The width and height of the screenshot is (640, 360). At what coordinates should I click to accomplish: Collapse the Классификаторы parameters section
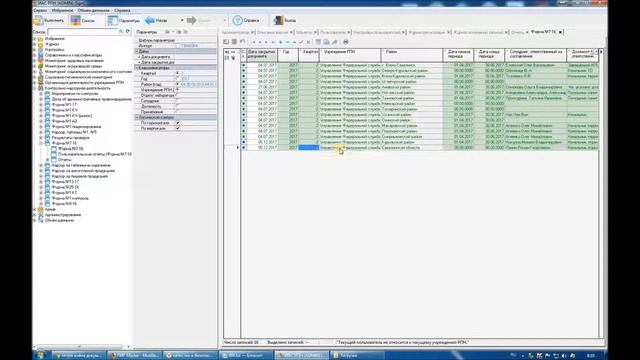coord(137,68)
